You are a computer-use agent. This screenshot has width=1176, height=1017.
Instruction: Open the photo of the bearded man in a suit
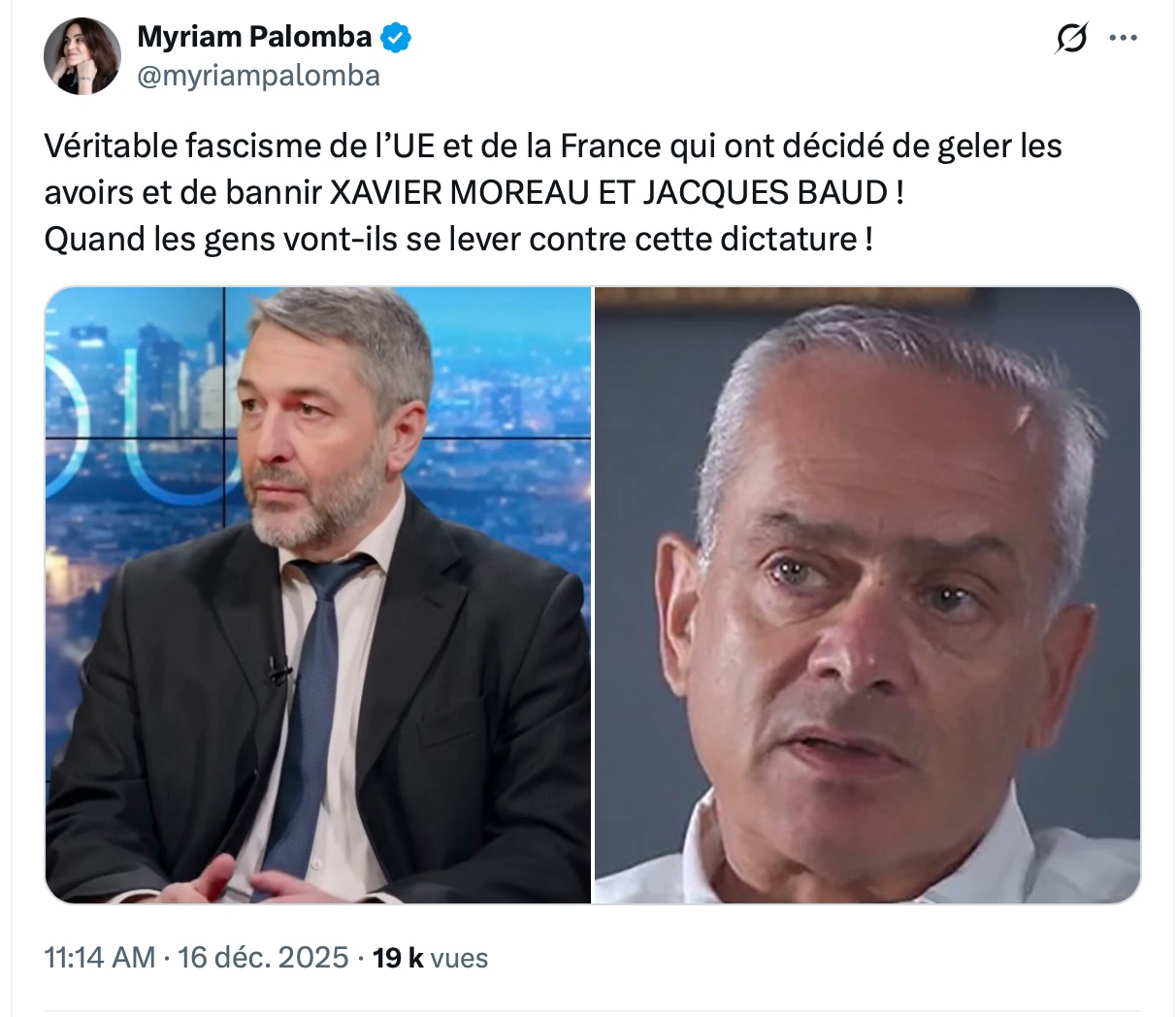coord(318,595)
